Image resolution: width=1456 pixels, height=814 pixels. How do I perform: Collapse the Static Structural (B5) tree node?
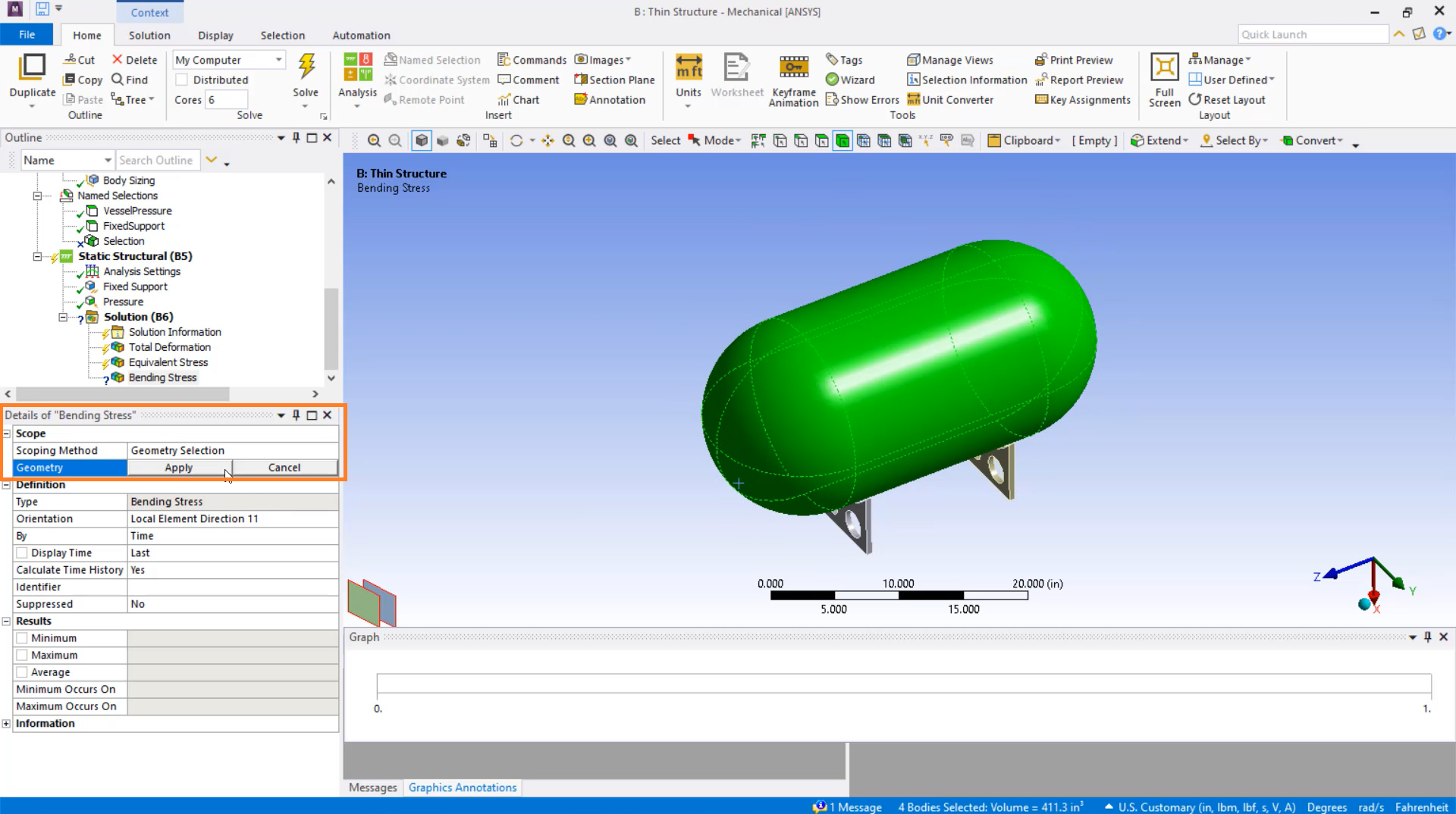(37, 256)
